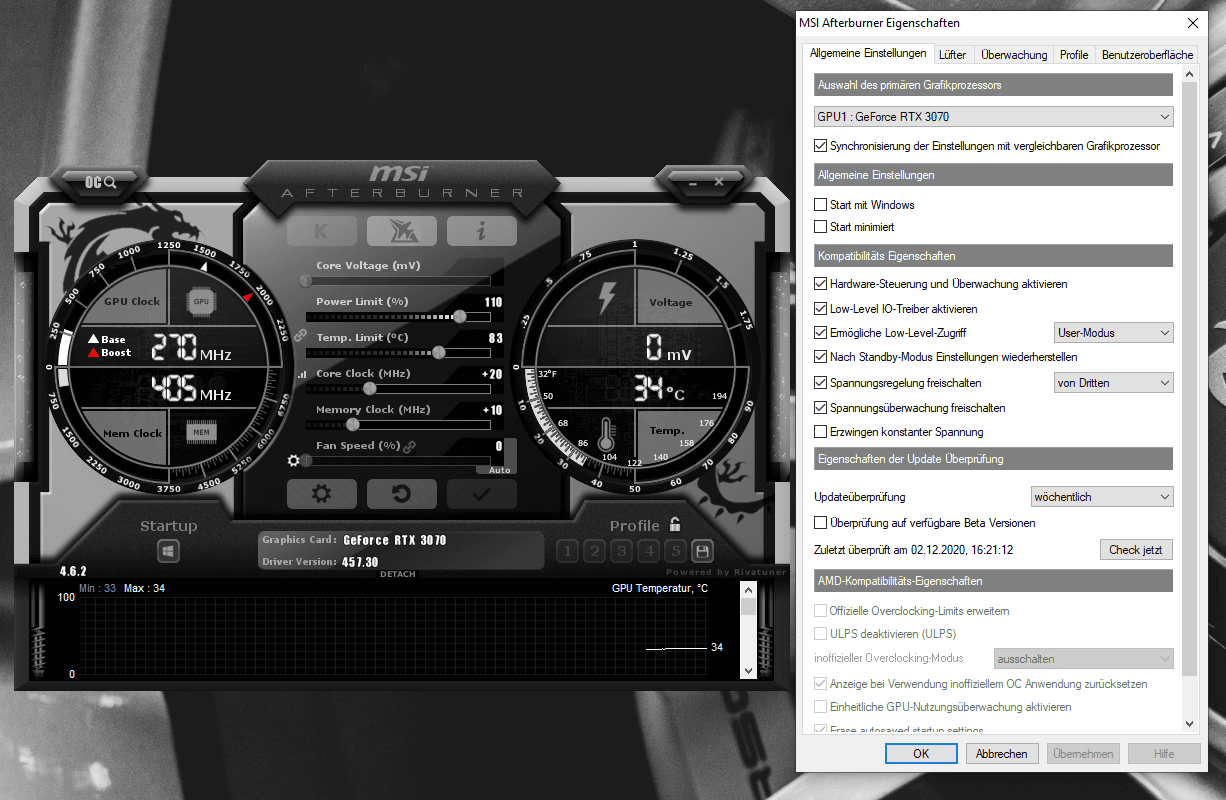
Task: Click the profile lock icon
Action: point(675,524)
